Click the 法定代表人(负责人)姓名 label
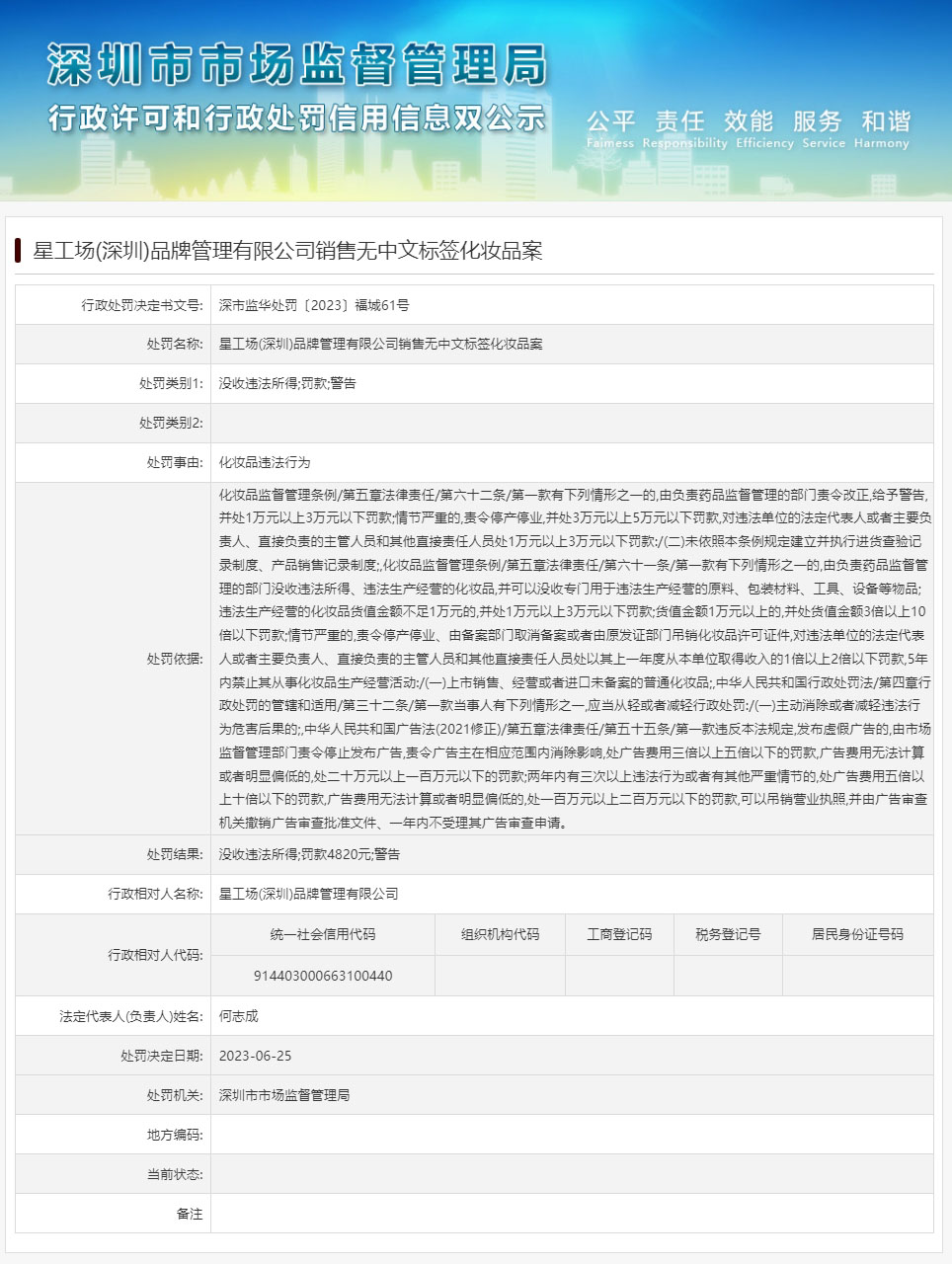 (130, 1016)
